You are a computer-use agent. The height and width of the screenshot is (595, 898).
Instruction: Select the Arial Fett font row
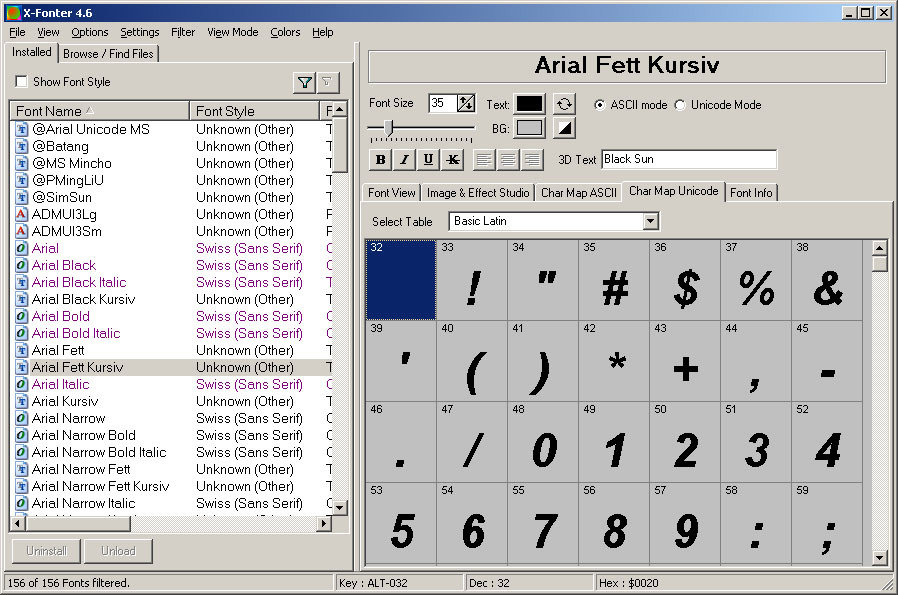point(171,350)
